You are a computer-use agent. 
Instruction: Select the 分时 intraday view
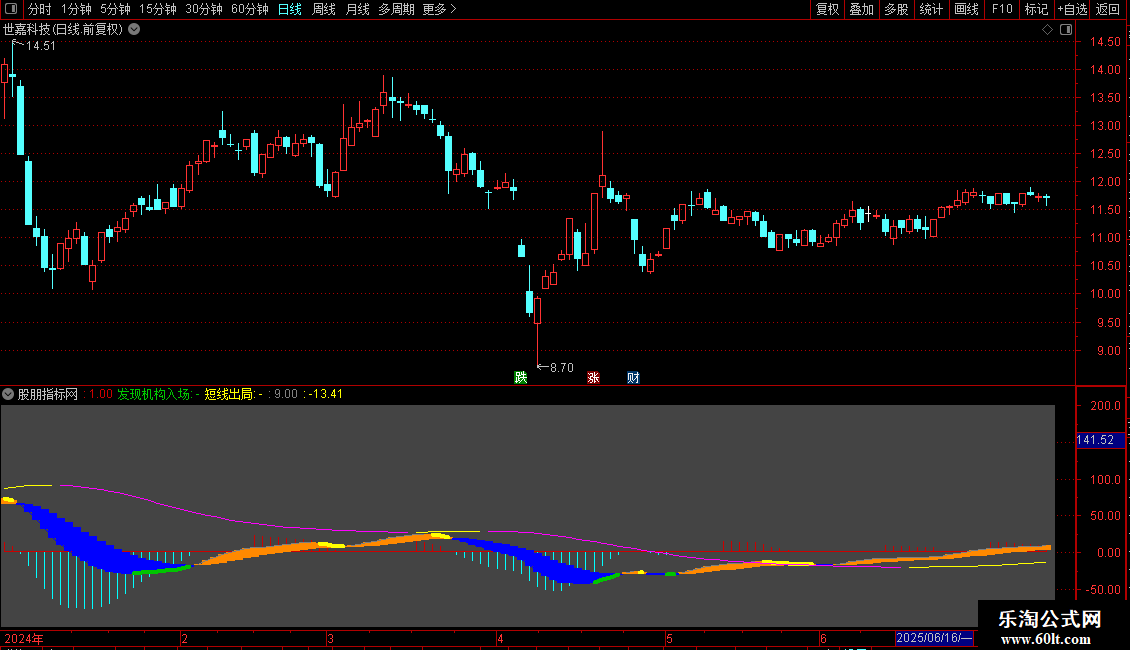40,9
